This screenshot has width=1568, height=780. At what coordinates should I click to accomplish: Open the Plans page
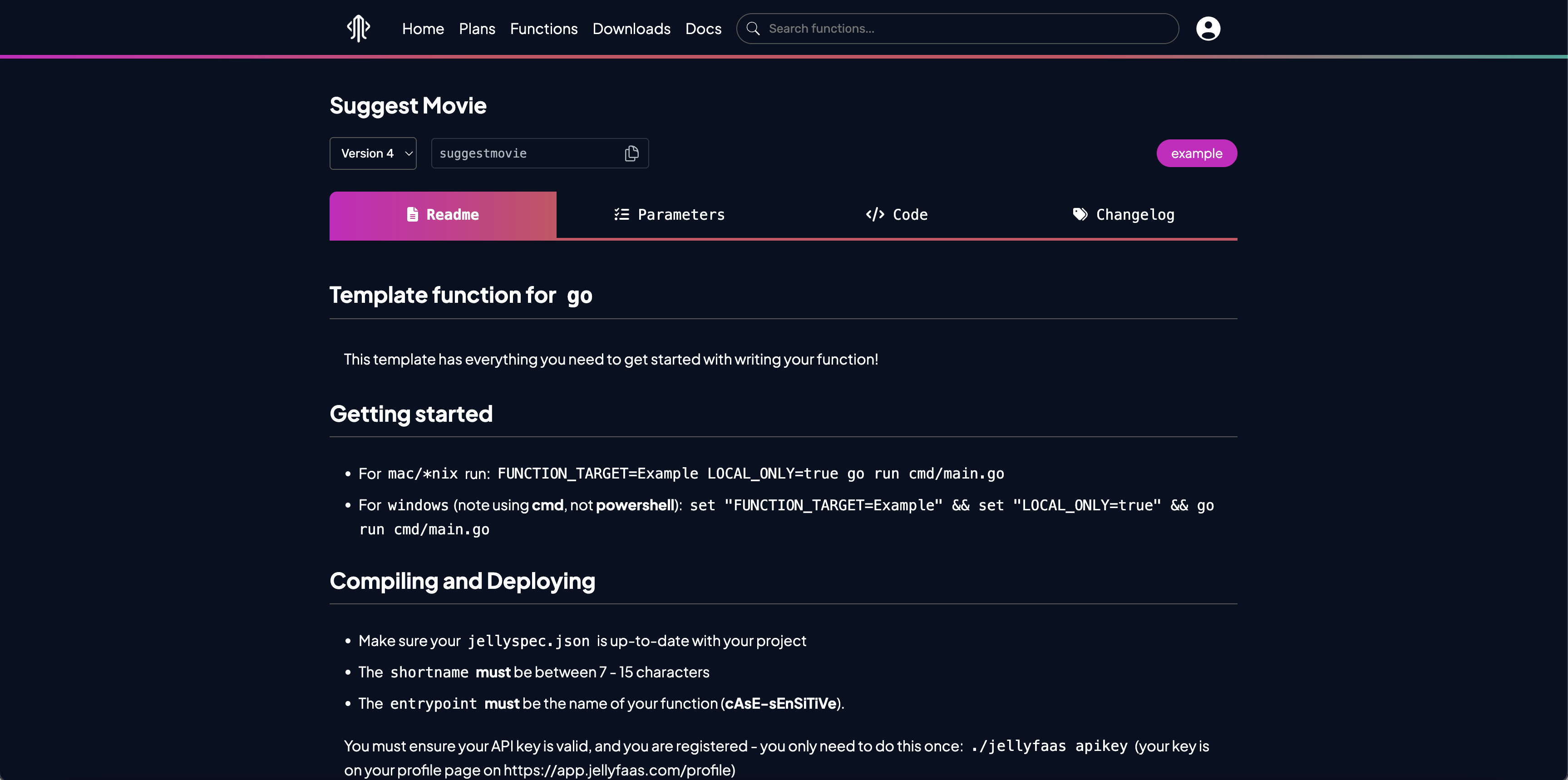coord(477,28)
